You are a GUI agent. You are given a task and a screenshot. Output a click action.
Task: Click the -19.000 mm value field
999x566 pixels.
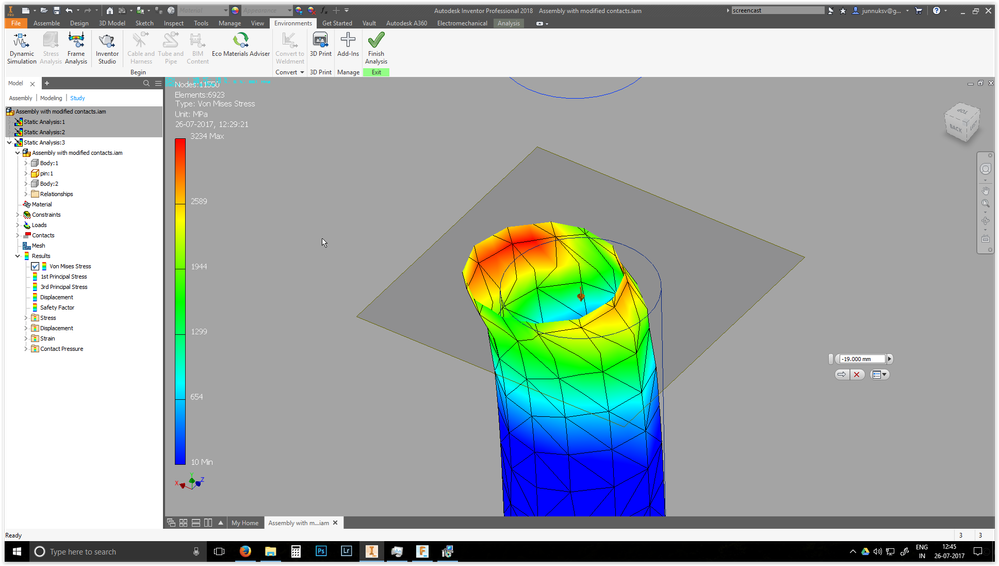click(861, 359)
